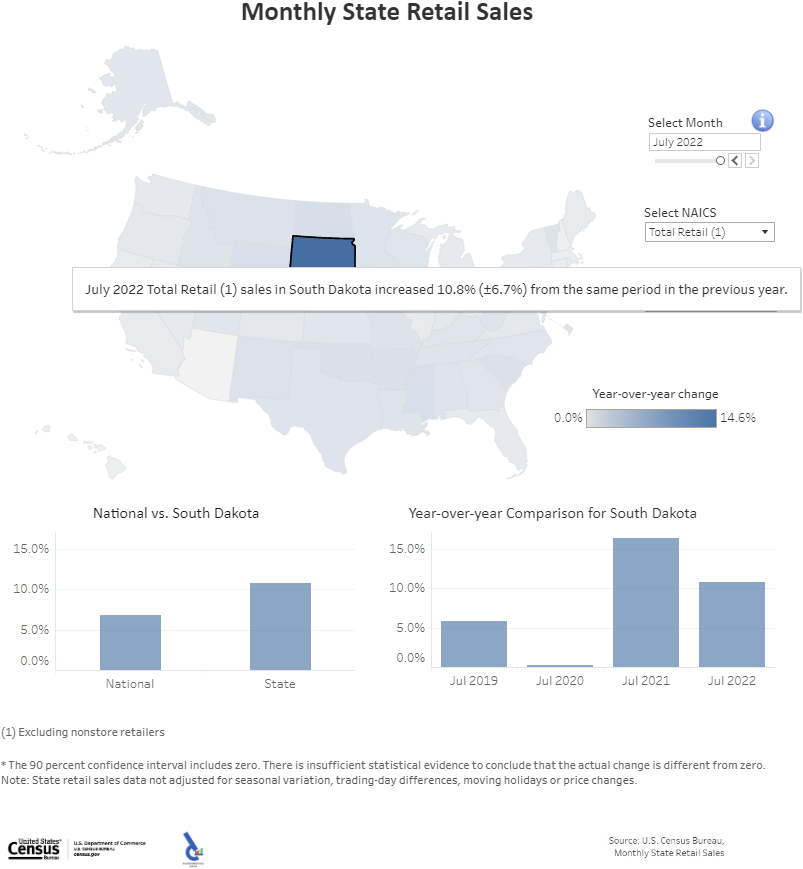Open the Select Month July 2022 field

click(x=704, y=142)
